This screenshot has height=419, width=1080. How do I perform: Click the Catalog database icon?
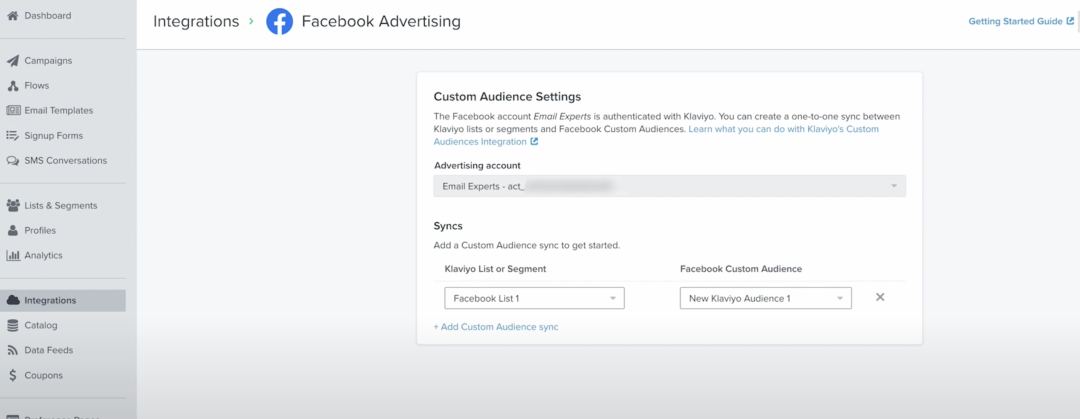[13, 326]
